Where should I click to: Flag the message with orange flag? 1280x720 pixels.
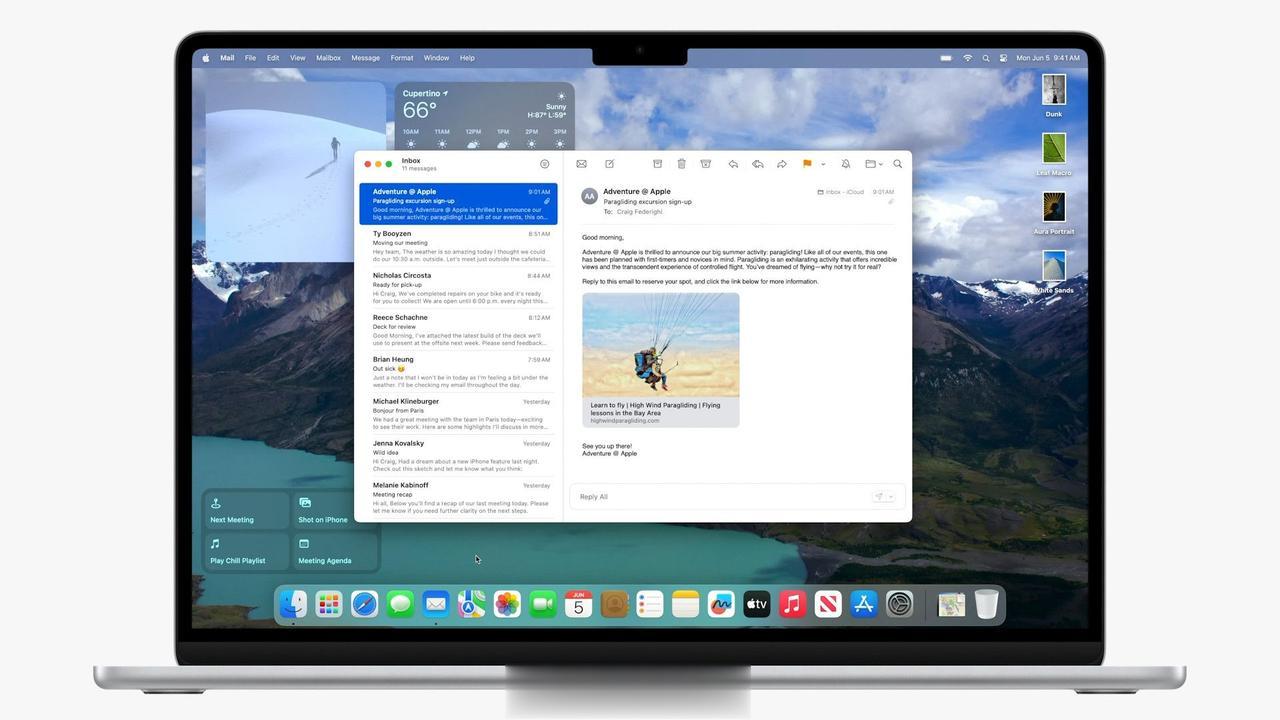[807, 164]
